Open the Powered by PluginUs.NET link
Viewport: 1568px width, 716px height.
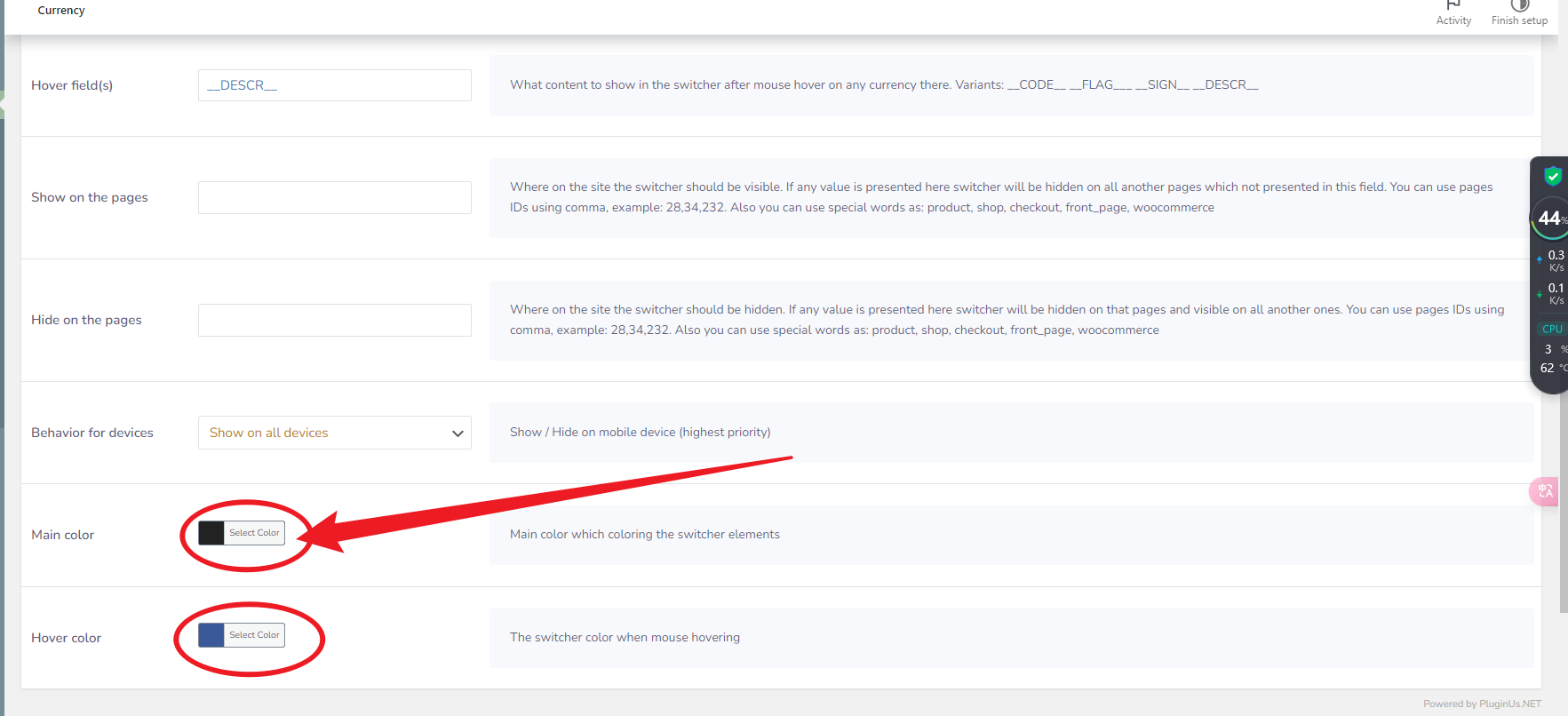[x=1483, y=704]
